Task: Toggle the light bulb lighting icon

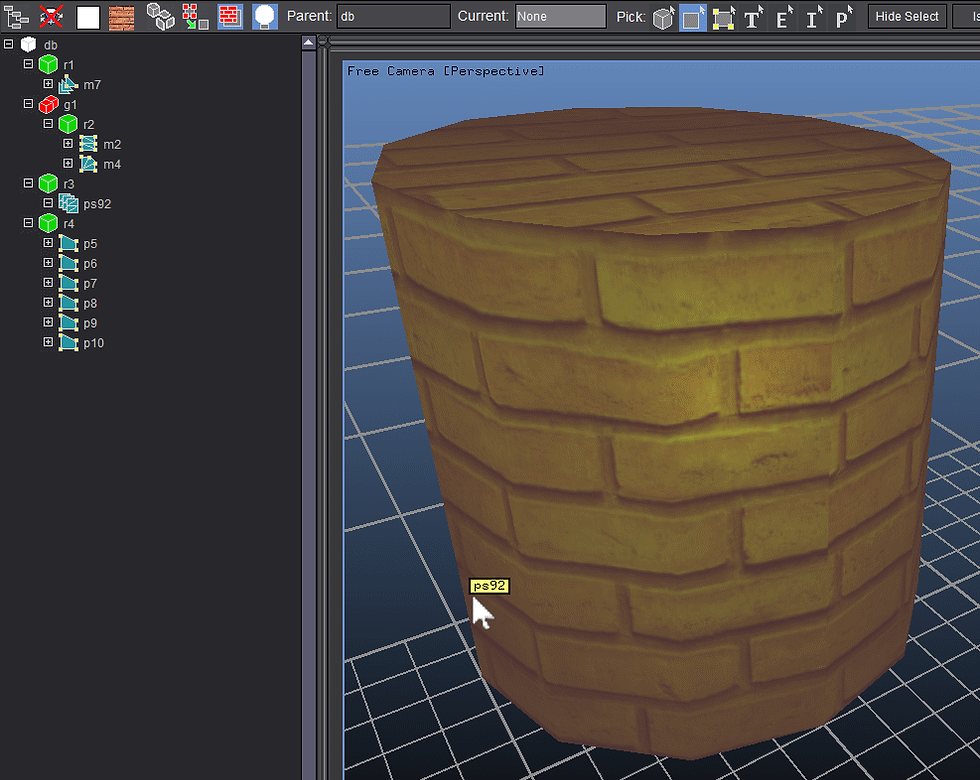Action: (x=265, y=17)
